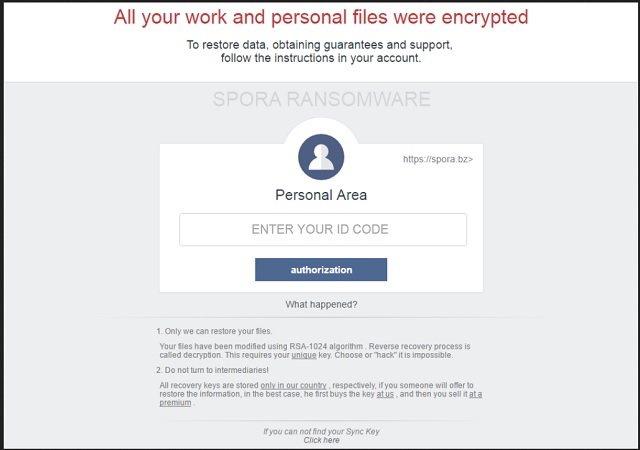Click the 'Click here' Sync Key link
Screen dimensions: 640x450
click(321, 440)
